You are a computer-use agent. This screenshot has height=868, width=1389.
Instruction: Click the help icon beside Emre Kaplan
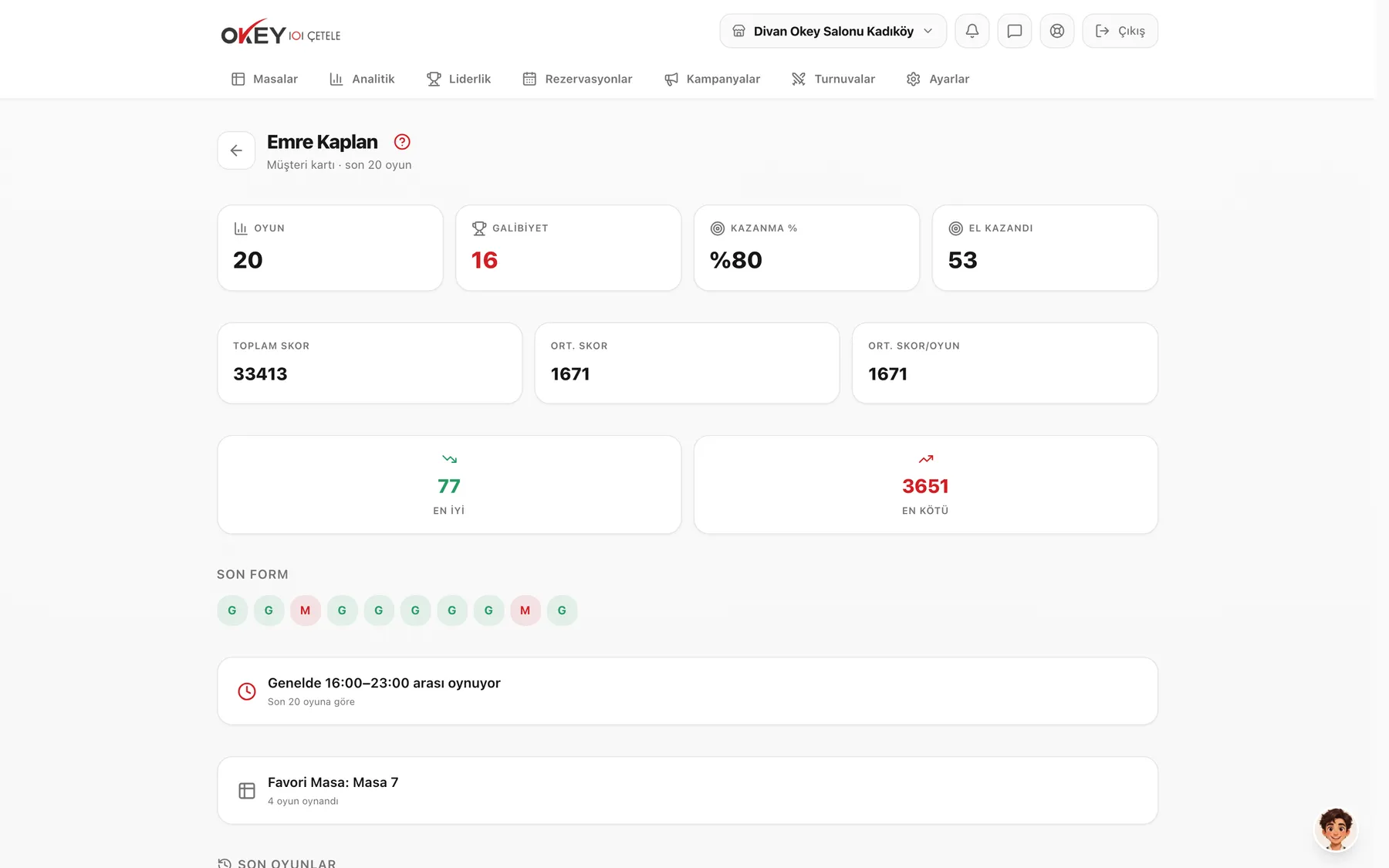tap(402, 142)
